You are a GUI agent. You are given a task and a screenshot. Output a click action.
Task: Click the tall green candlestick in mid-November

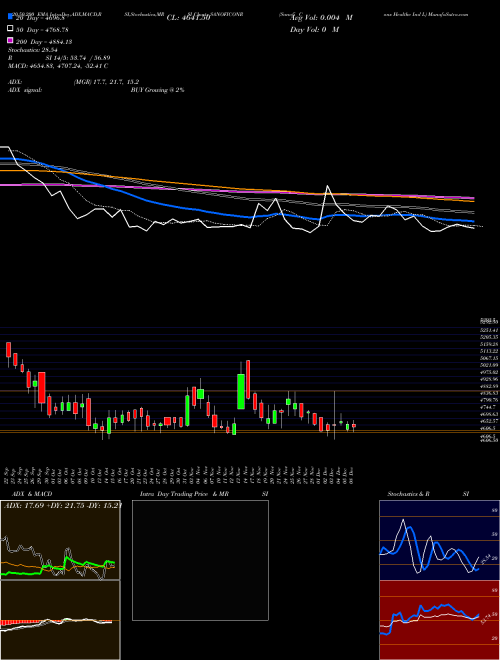[x=241, y=391]
